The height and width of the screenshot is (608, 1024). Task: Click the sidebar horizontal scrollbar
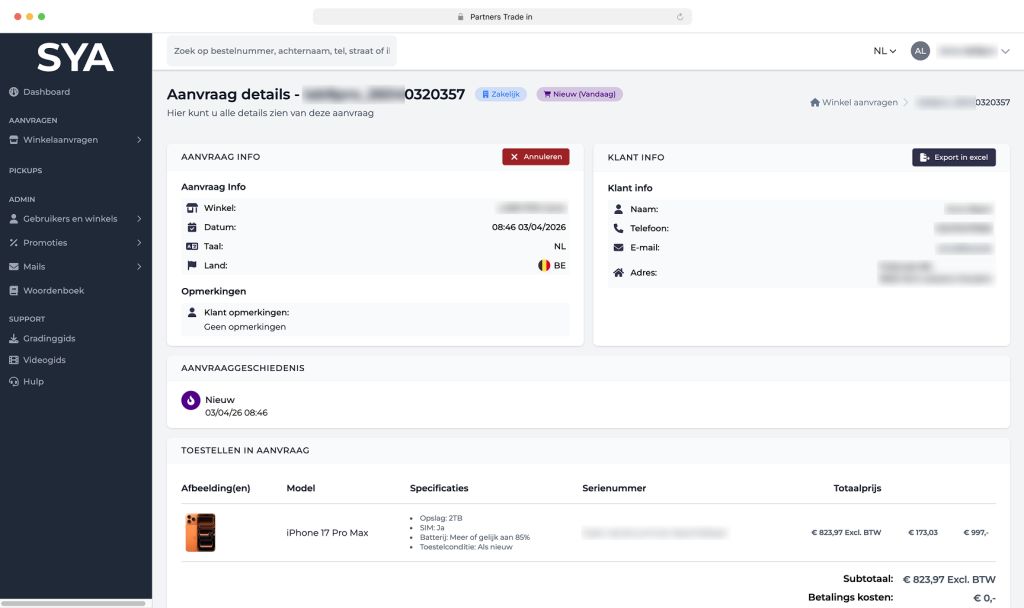coord(73,603)
